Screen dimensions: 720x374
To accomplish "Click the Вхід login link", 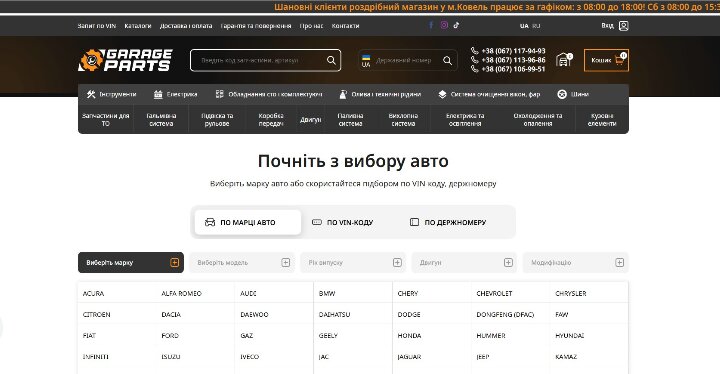I will point(608,26).
